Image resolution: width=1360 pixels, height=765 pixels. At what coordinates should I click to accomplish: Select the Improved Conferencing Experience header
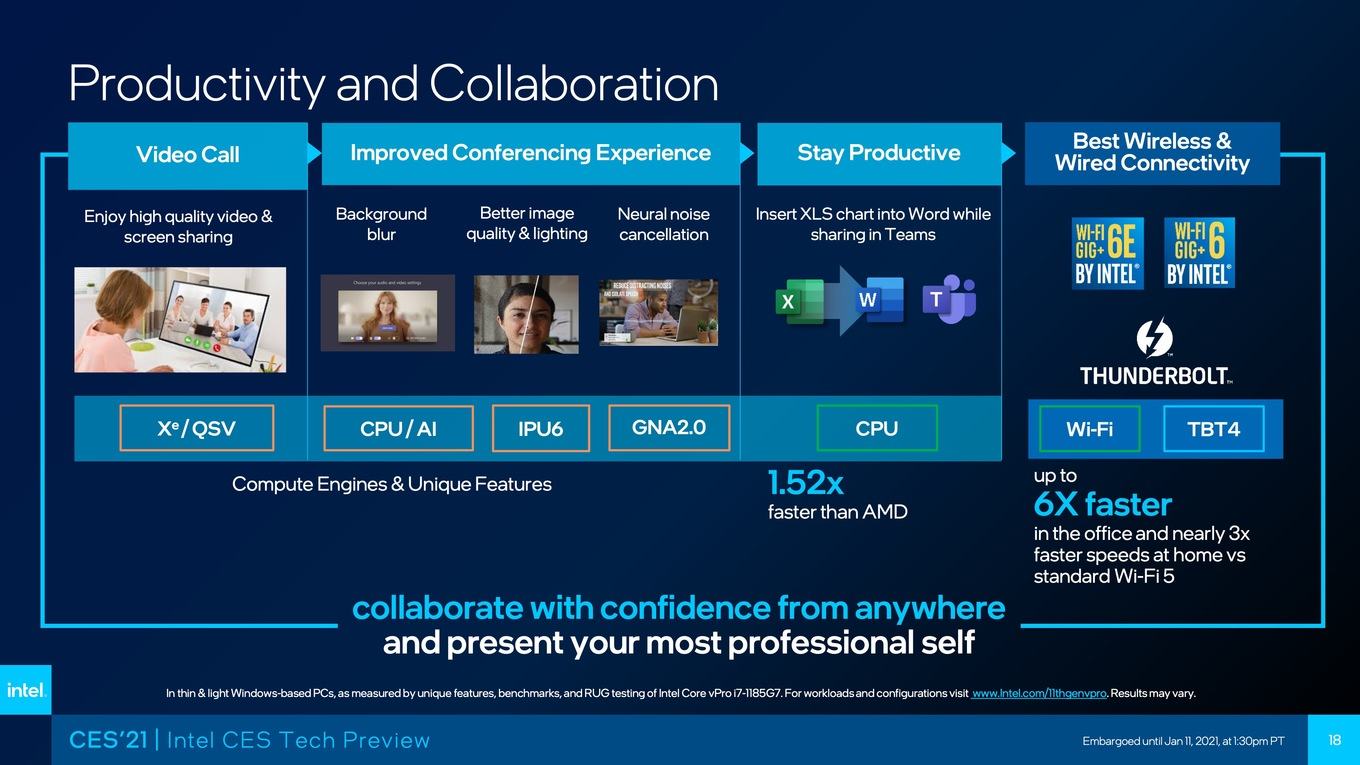(x=531, y=153)
